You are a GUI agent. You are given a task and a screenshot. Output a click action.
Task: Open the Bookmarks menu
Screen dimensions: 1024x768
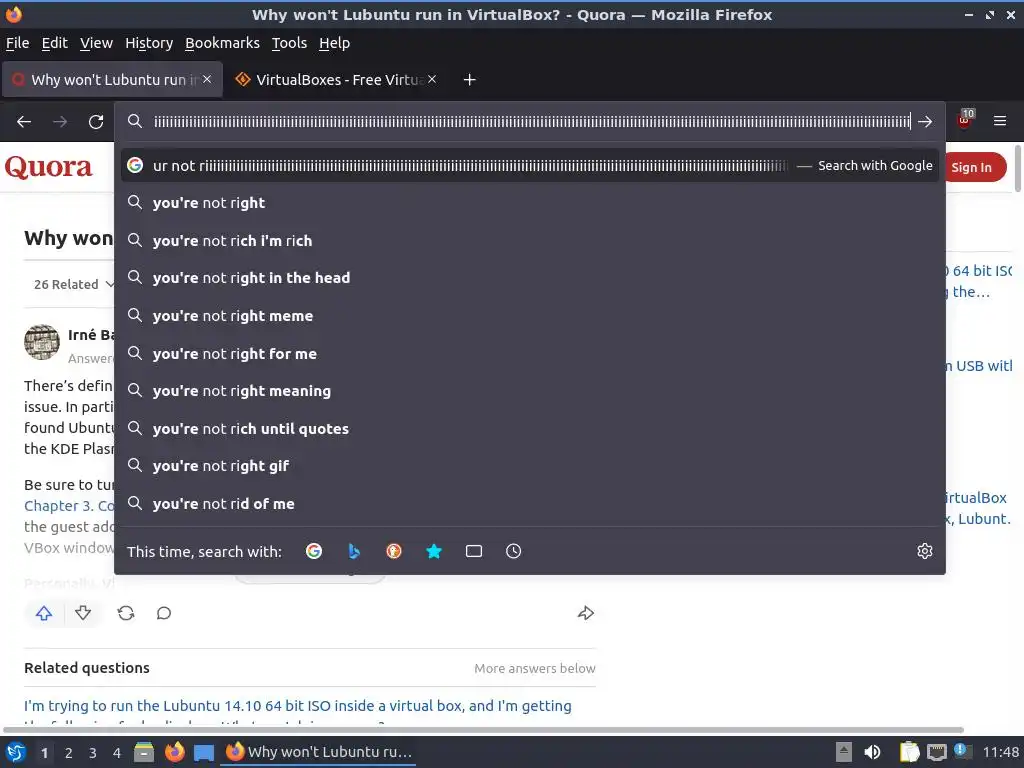pyautogui.click(x=222, y=43)
